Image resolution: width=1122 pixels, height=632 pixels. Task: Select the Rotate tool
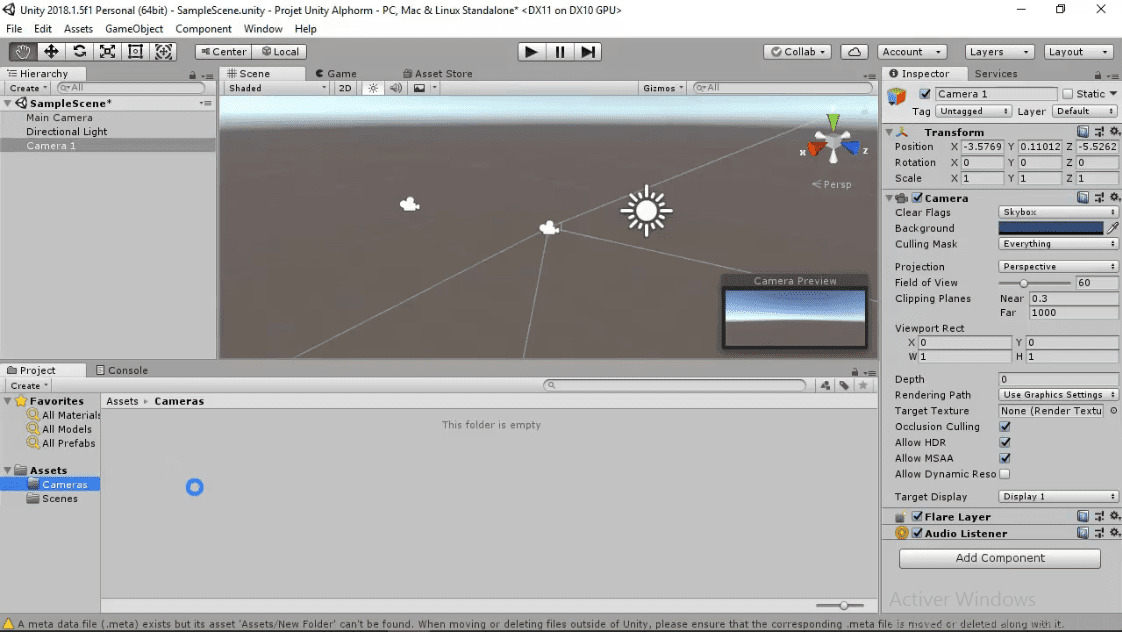(79, 51)
